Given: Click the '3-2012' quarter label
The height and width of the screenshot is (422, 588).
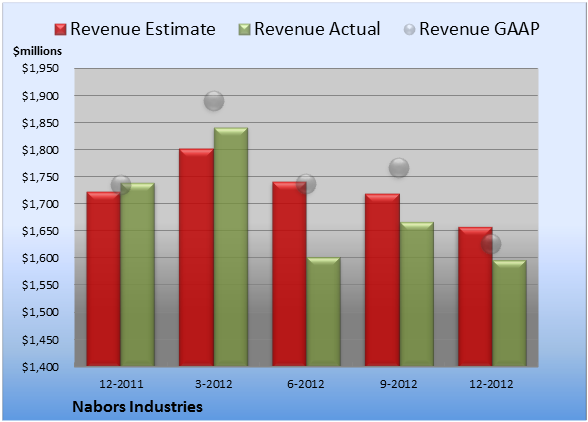Looking at the screenshot, I should [x=214, y=384].
